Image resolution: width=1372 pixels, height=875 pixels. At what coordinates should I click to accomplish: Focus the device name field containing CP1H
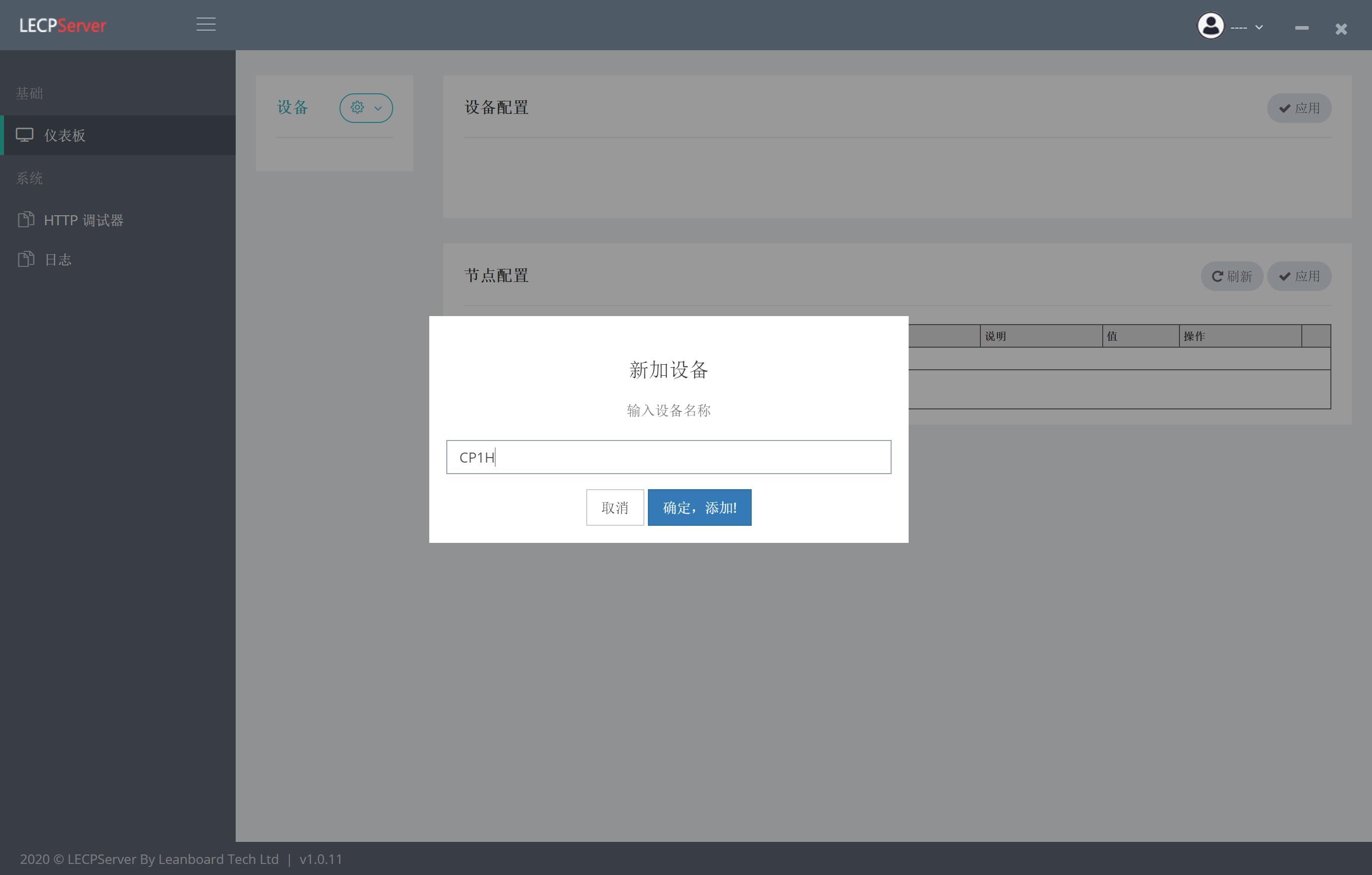click(668, 457)
